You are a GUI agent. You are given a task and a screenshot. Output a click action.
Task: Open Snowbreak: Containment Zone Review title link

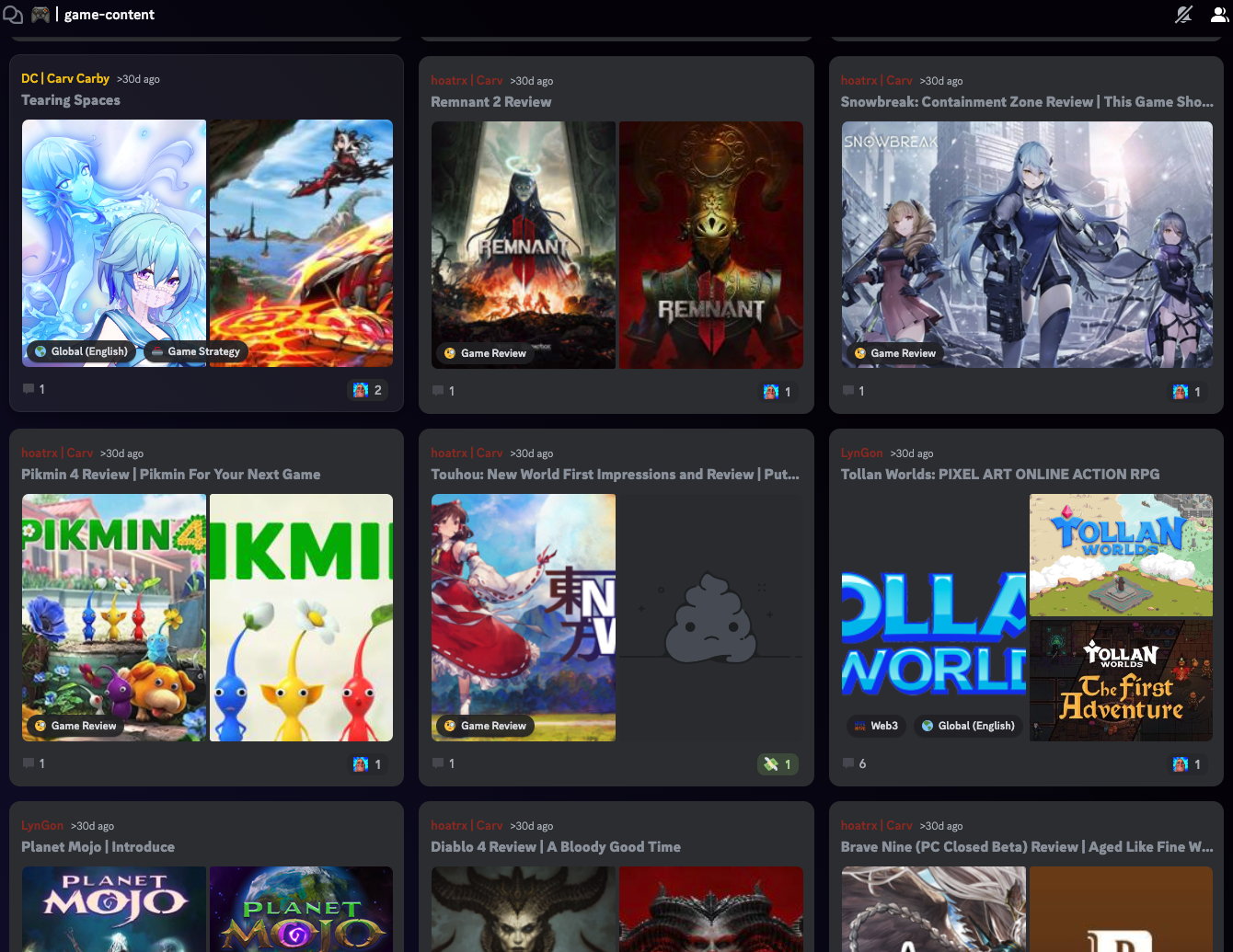pyautogui.click(x=1027, y=101)
